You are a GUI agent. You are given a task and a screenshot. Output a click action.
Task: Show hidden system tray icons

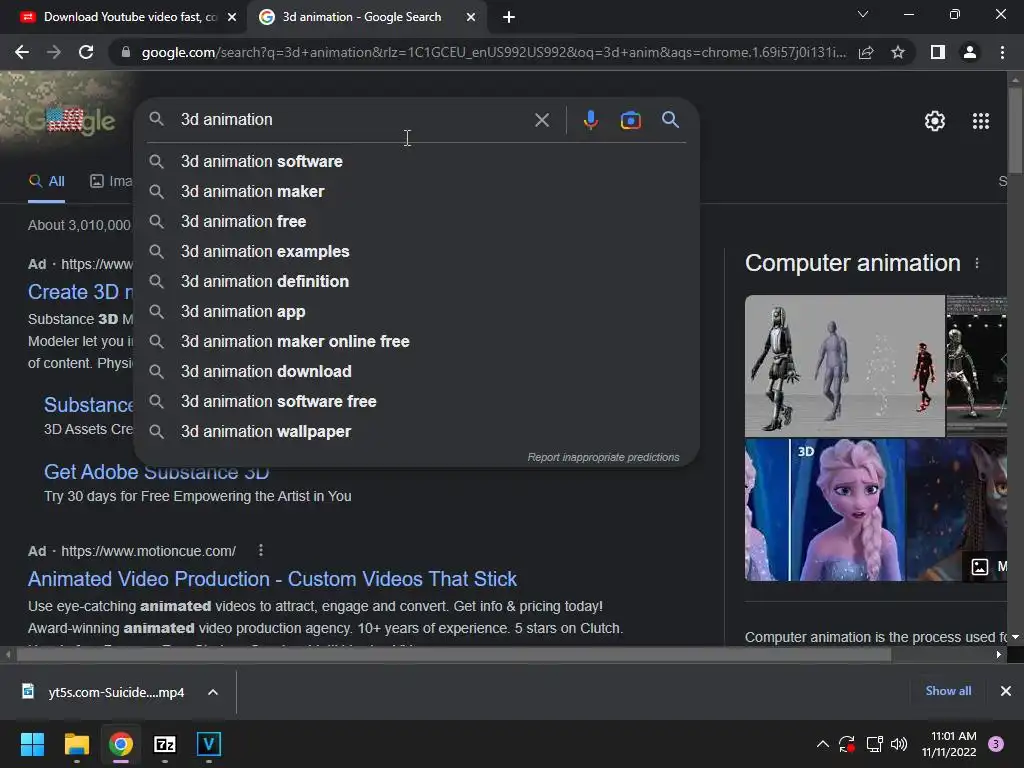pos(823,744)
